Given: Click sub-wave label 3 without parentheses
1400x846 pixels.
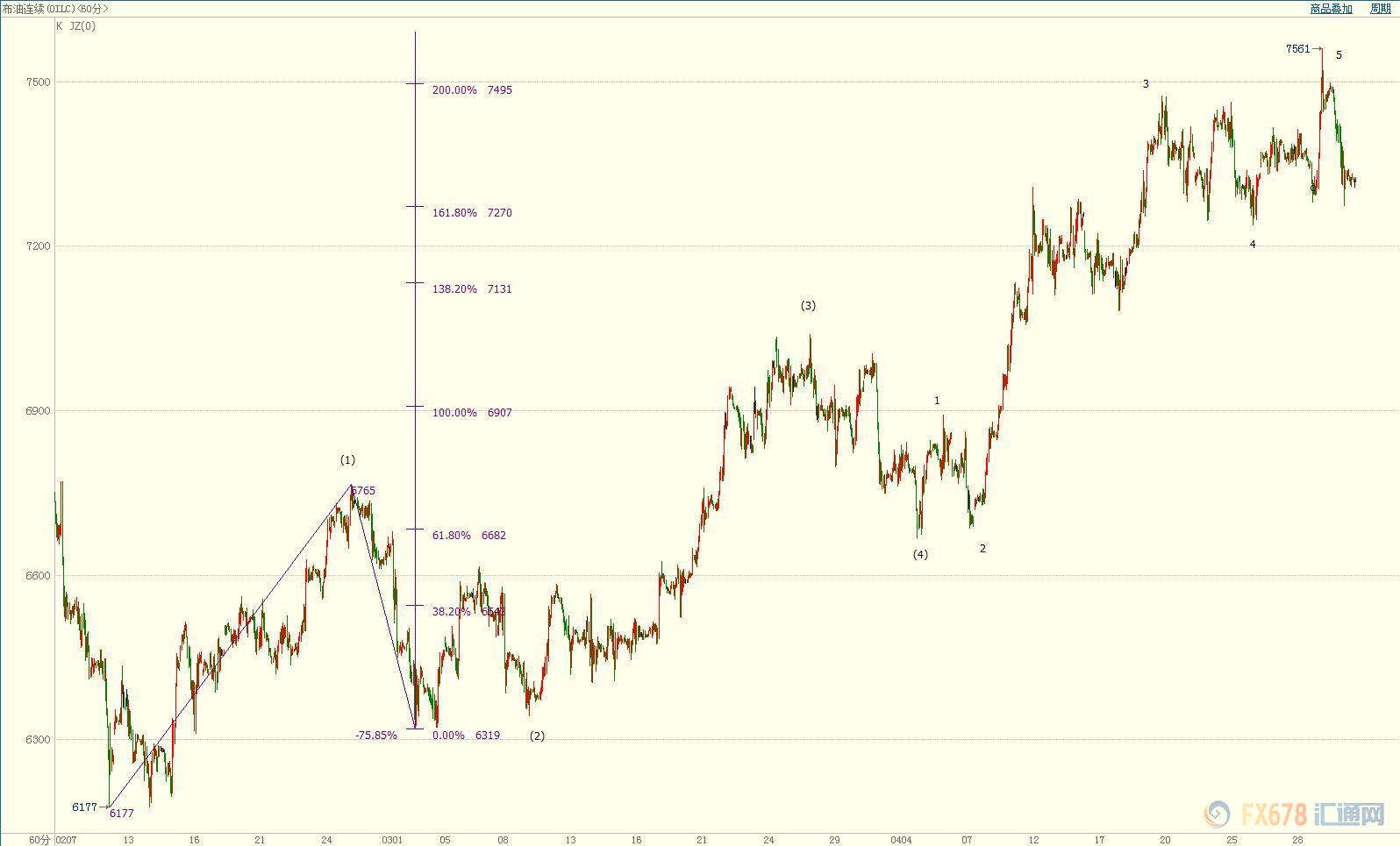Looking at the screenshot, I should [1146, 84].
